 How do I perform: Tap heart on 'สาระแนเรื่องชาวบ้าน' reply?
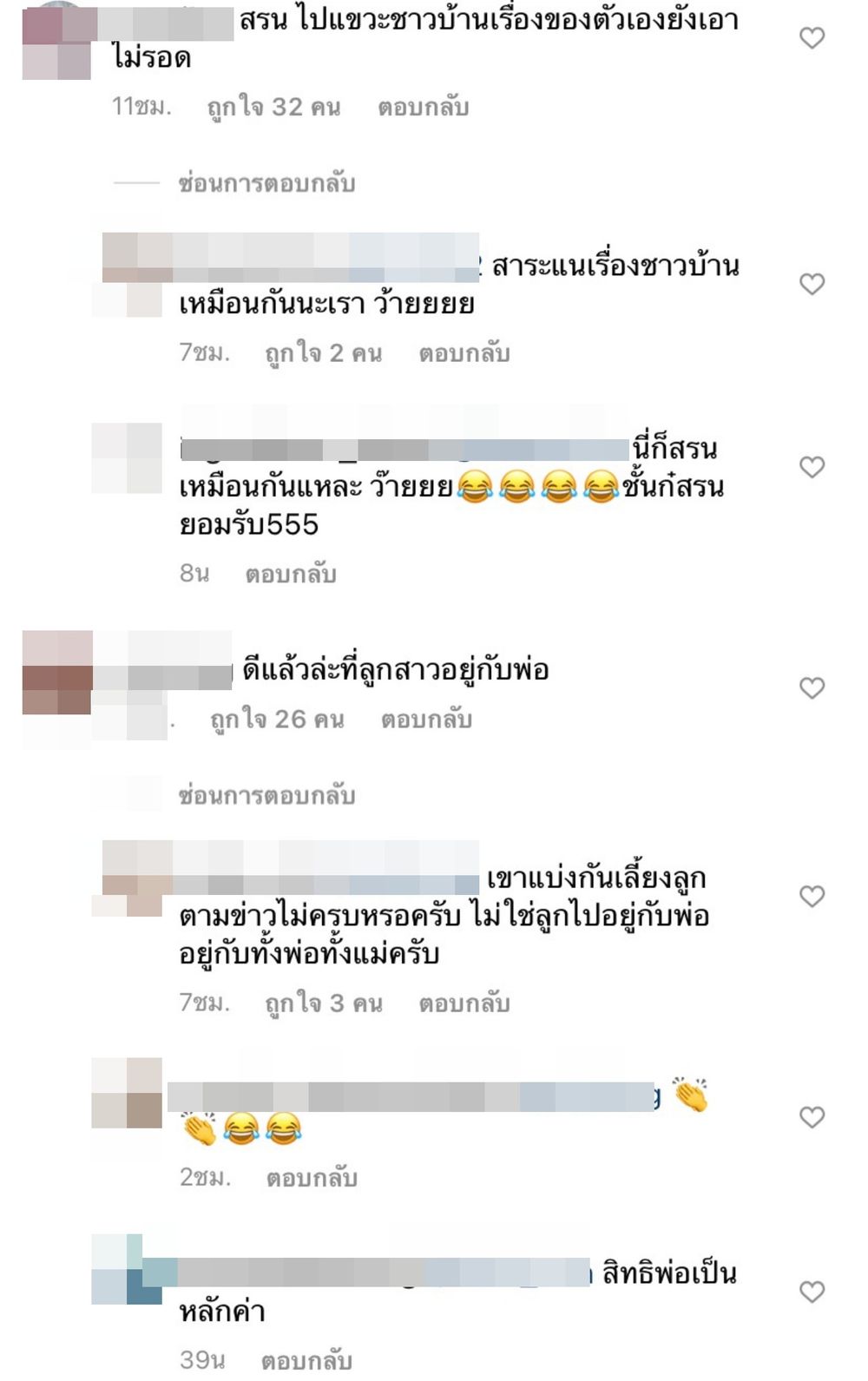tap(812, 284)
